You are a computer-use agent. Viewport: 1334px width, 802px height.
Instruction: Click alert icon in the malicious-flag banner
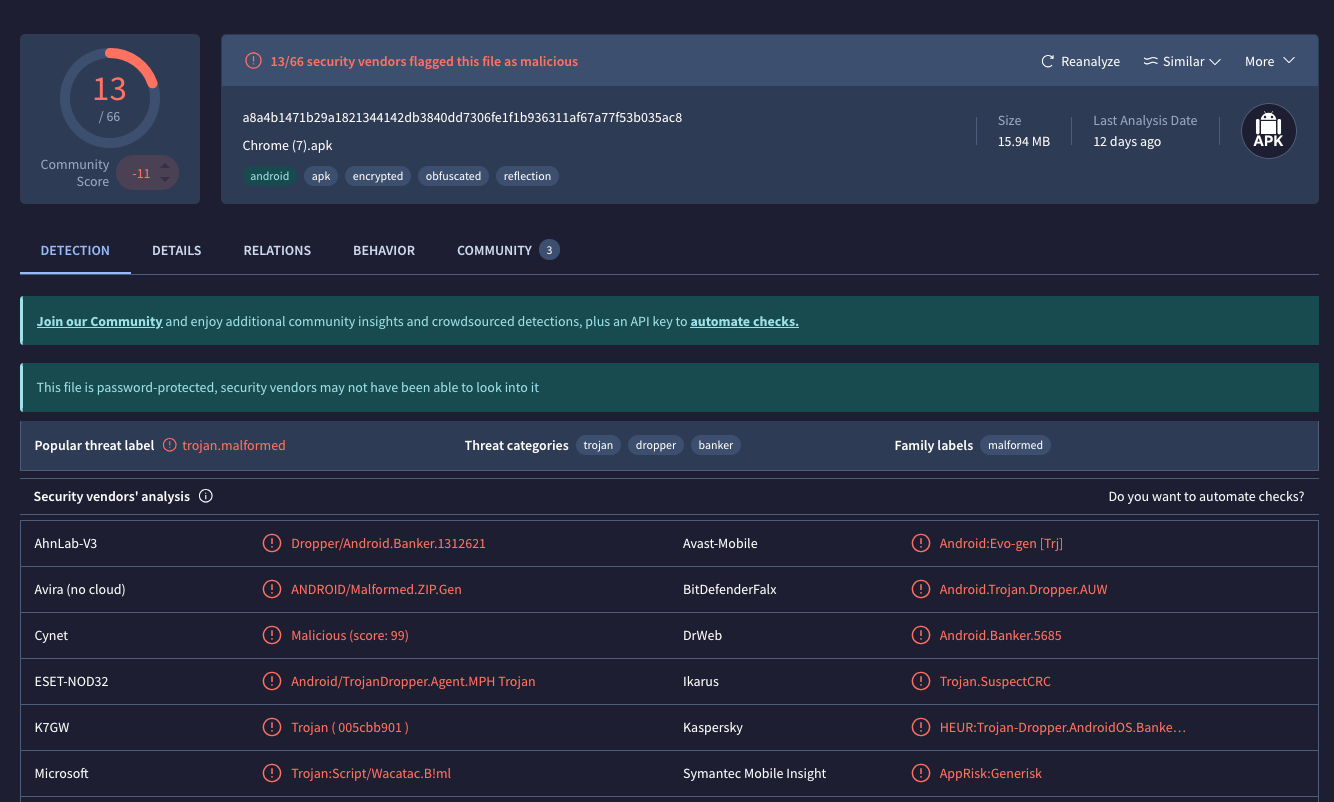tap(254, 61)
